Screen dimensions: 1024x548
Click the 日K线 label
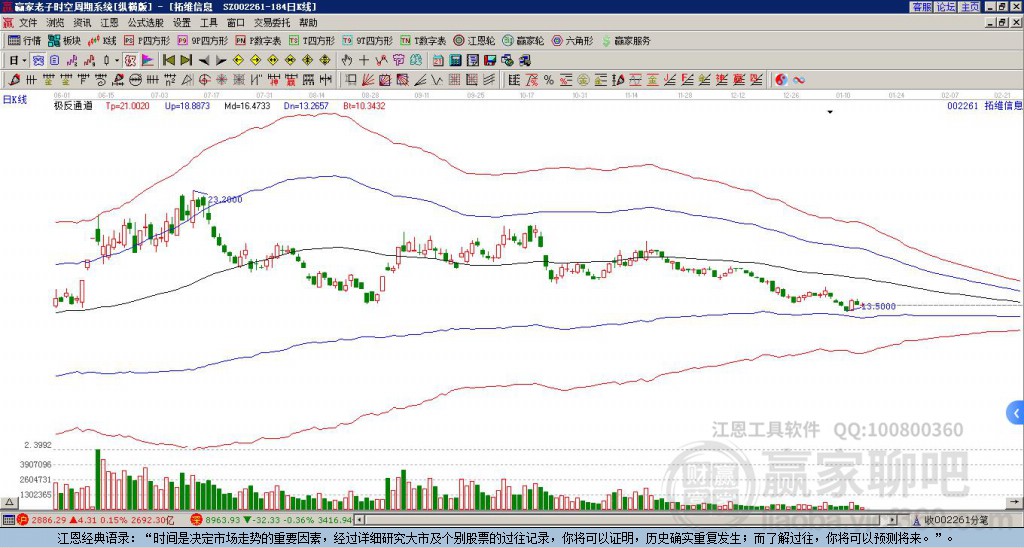[x=15, y=100]
